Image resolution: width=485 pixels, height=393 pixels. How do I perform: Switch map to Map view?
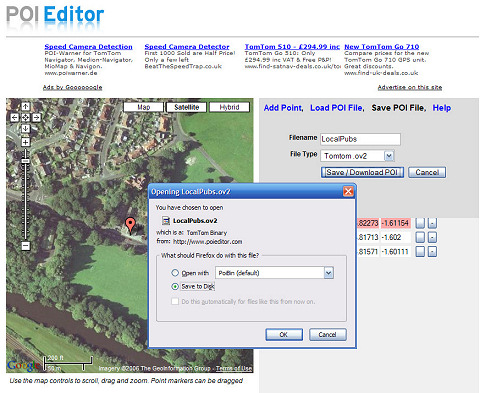click(143, 107)
